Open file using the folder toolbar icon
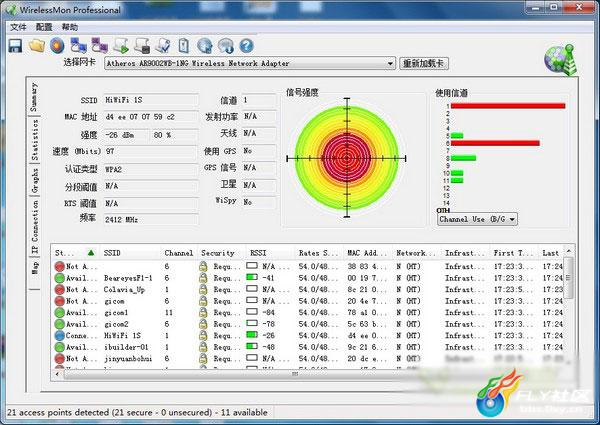The height and width of the screenshot is (425, 600). [37, 46]
